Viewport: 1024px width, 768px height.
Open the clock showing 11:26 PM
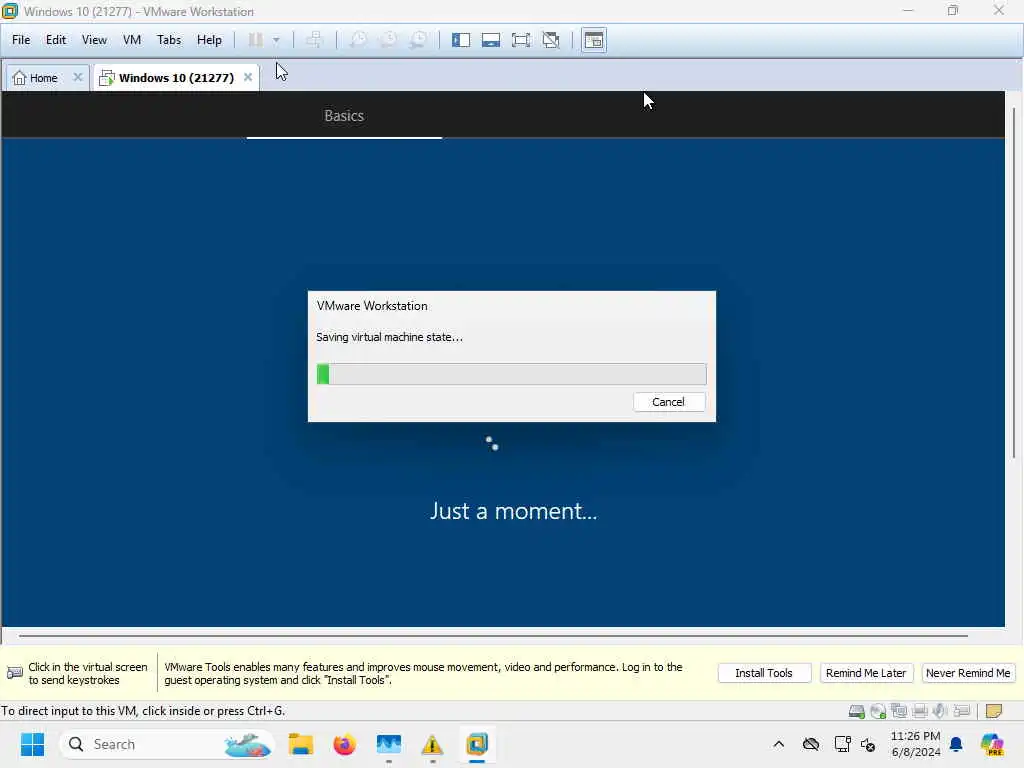pos(916,744)
